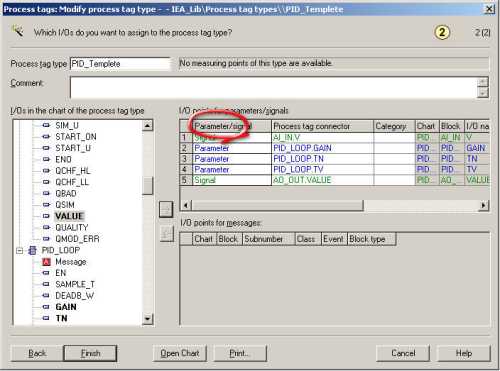The image size is (500, 371).
Task: Click the Finish button
Action: 90,353
